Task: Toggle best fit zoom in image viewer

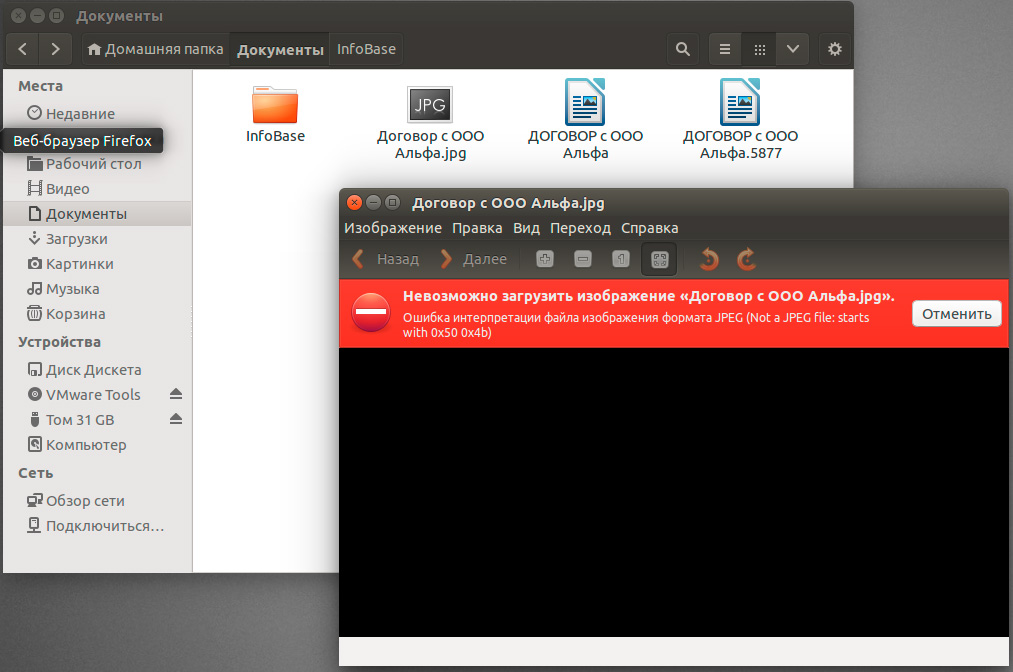Action: pyautogui.click(x=659, y=259)
